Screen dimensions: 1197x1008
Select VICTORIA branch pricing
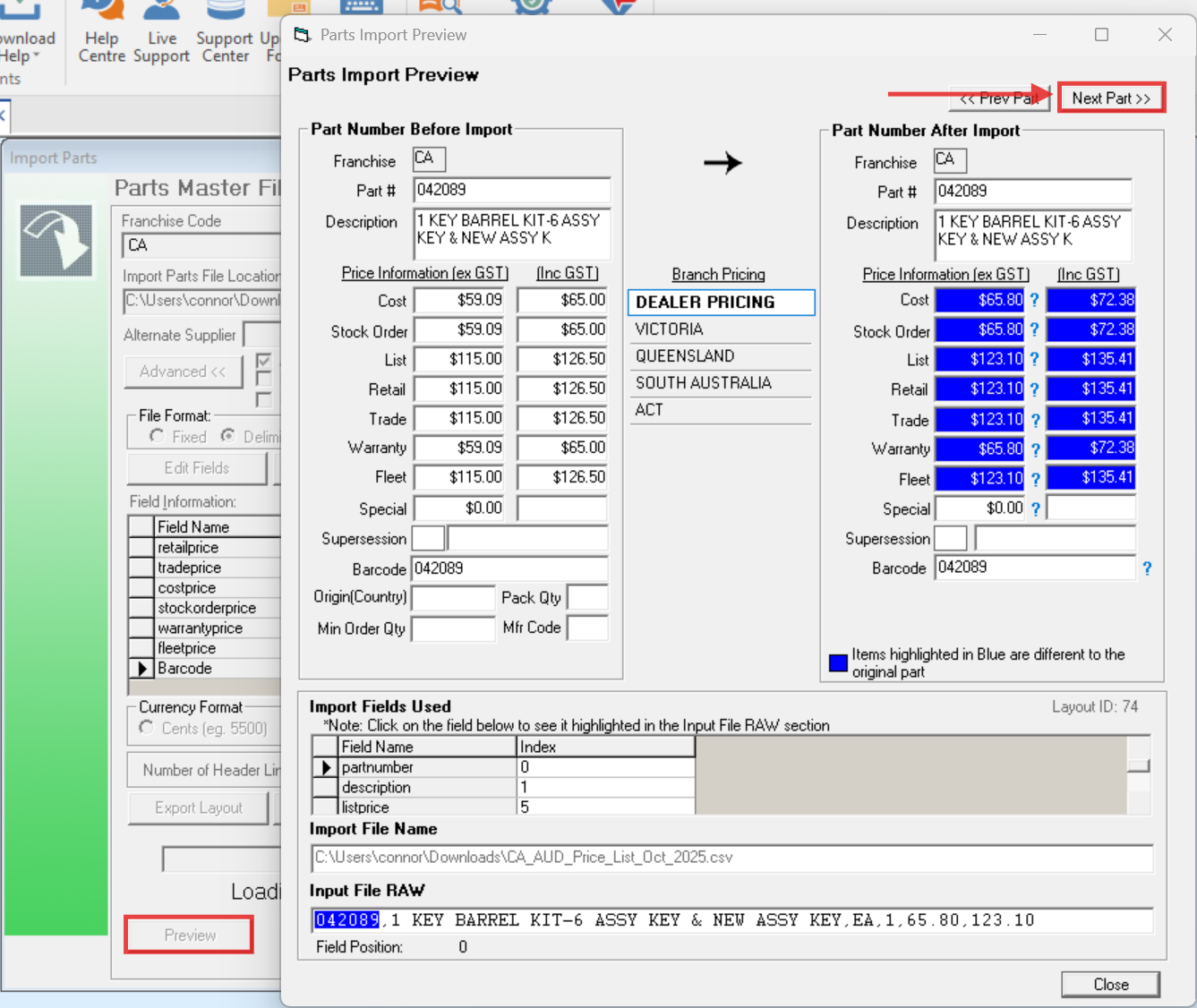point(722,329)
